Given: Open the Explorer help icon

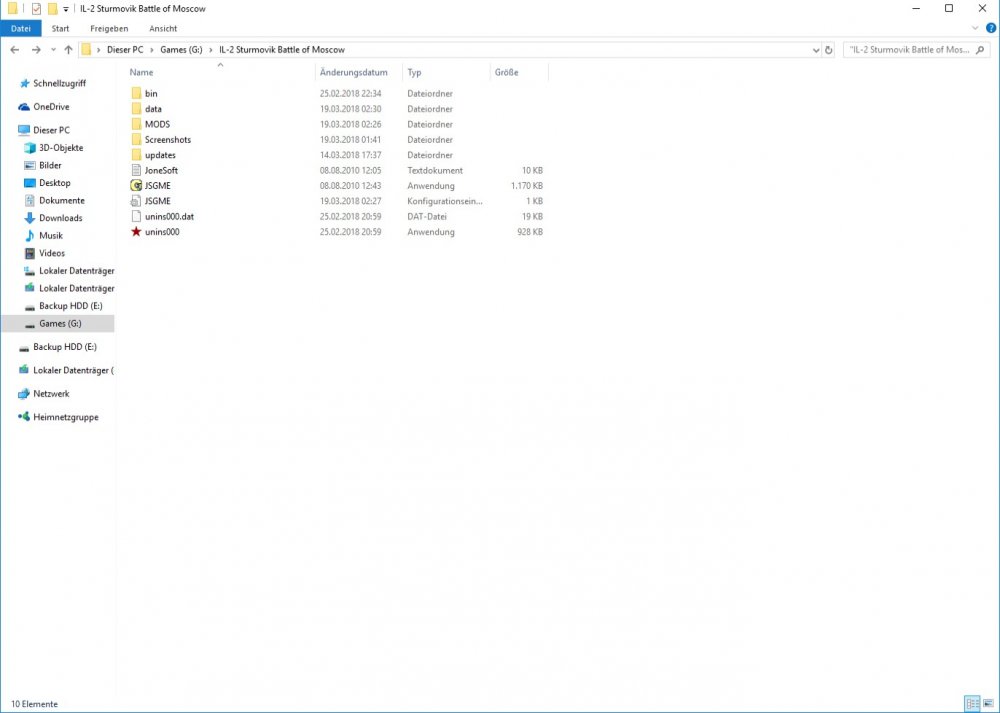Looking at the screenshot, I should pyautogui.click(x=991, y=28).
